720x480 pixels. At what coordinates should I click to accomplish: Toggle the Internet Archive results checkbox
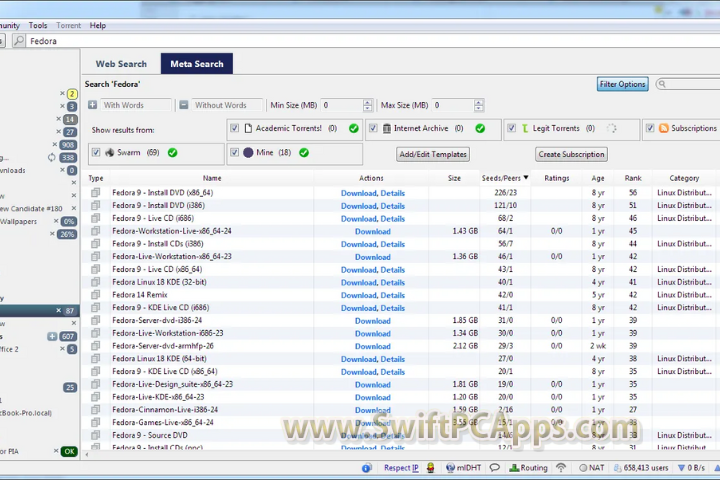[373, 128]
